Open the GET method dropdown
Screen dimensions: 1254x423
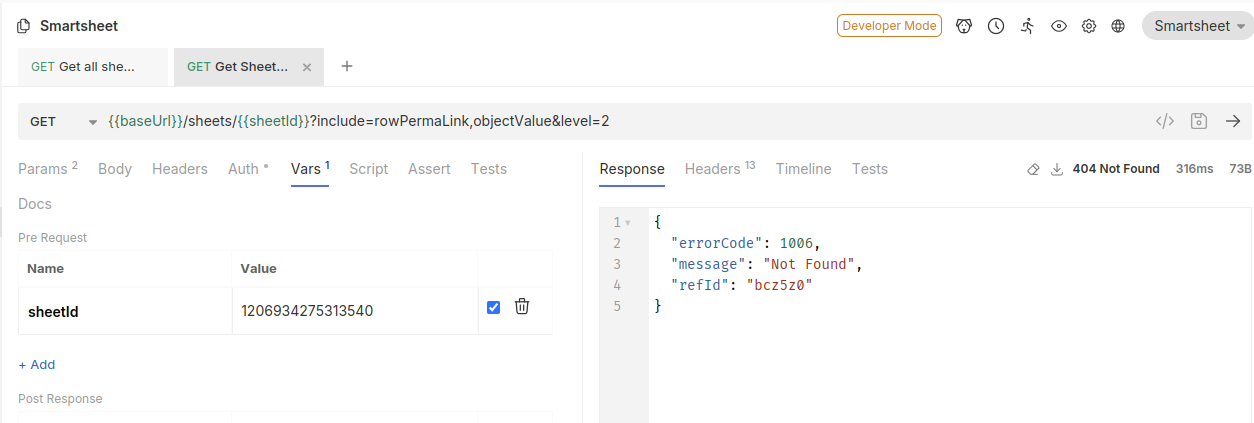point(63,122)
